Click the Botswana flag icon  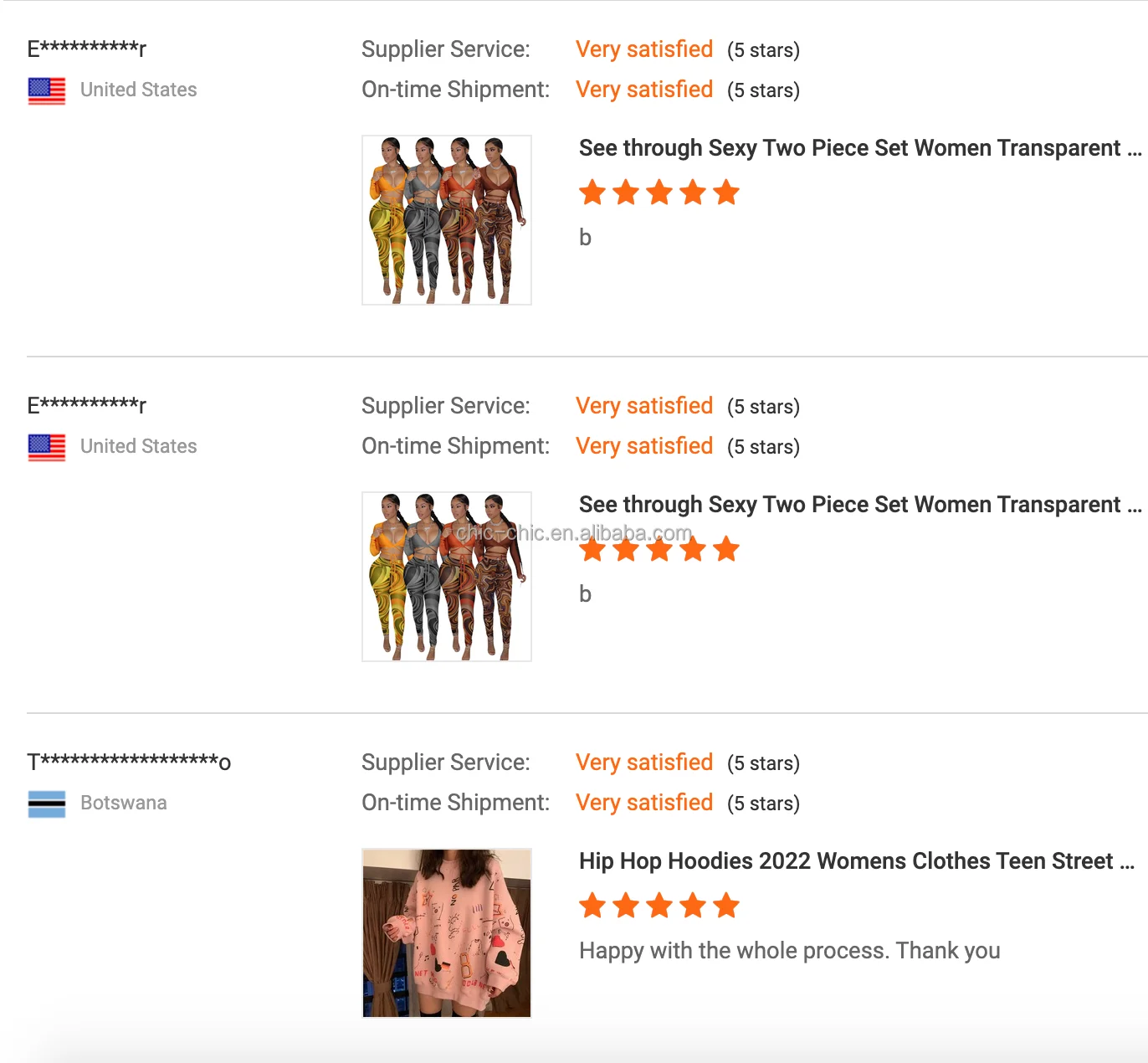coord(47,804)
